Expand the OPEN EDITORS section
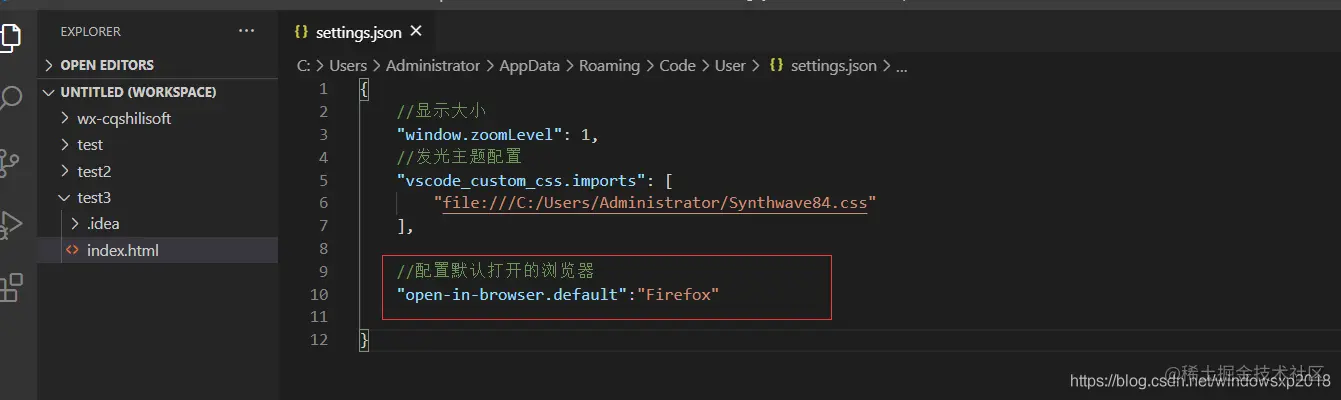 pos(158,65)
